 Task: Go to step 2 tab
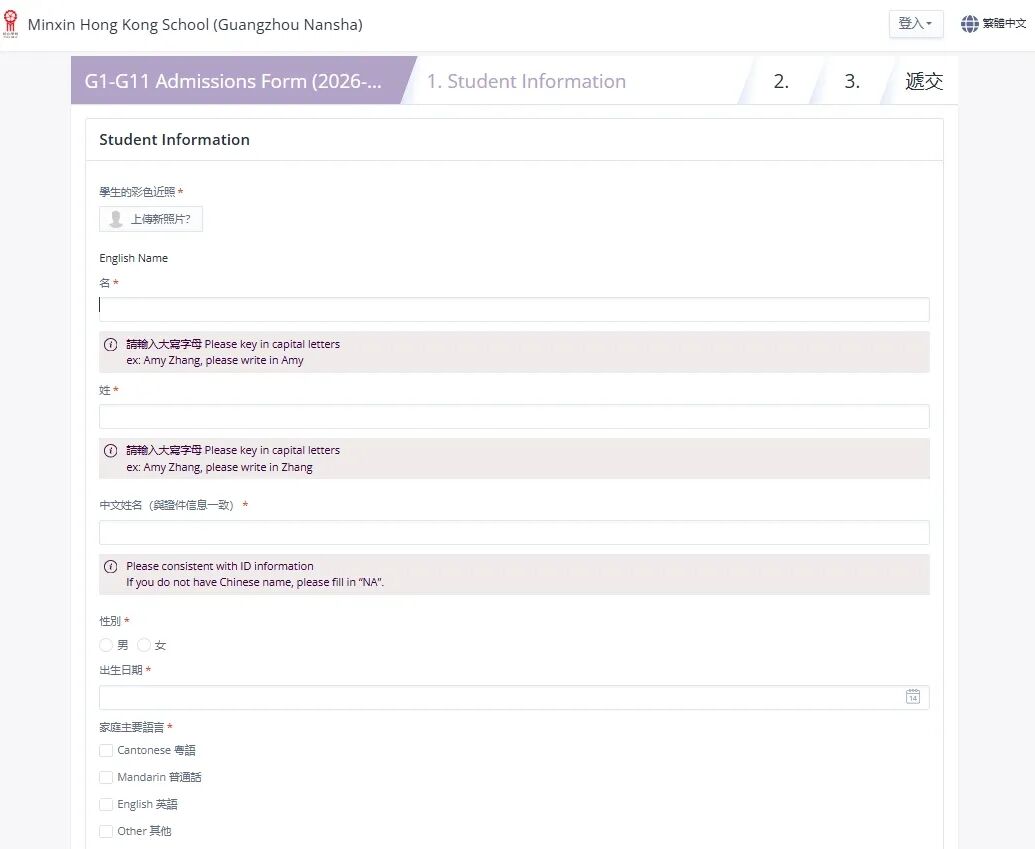point(781,82)
